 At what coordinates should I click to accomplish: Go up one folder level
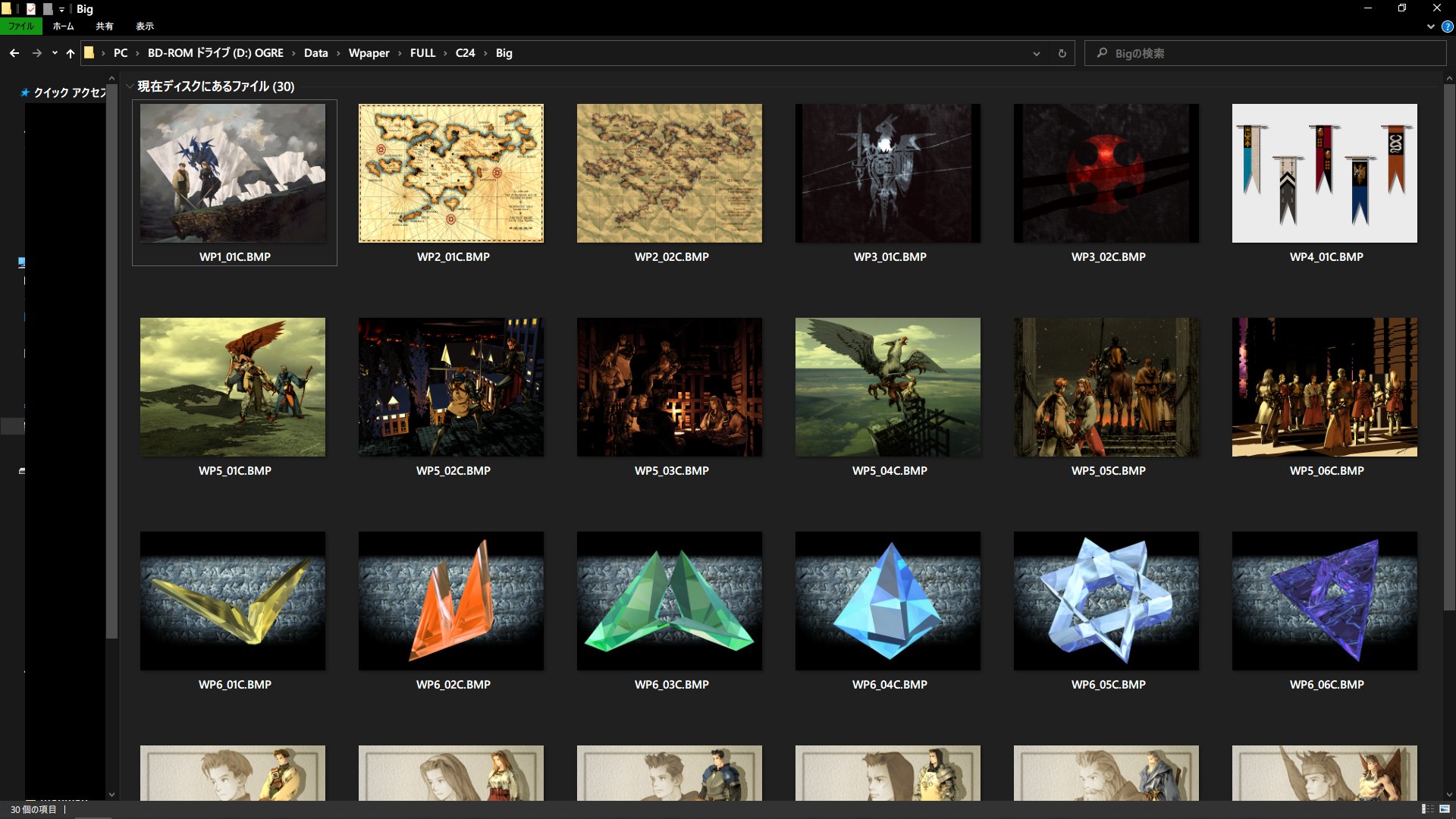[71, 53]
